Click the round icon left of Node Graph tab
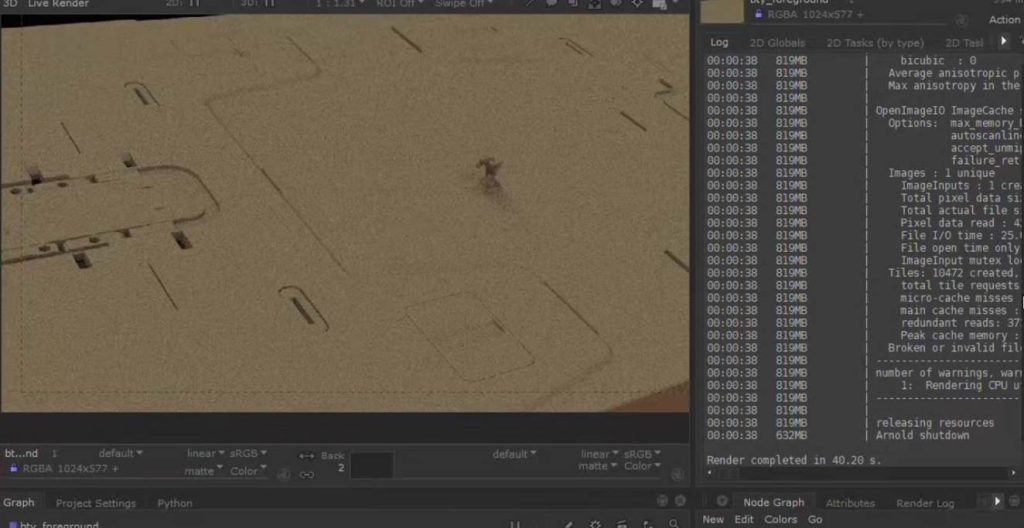The width and height of the screenshot is (1024, 528). point(722,501)
